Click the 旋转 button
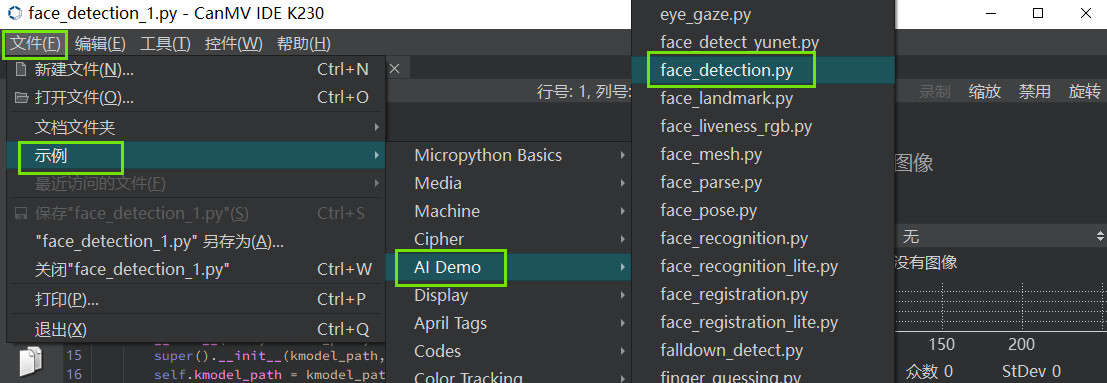 point(1084,91)
